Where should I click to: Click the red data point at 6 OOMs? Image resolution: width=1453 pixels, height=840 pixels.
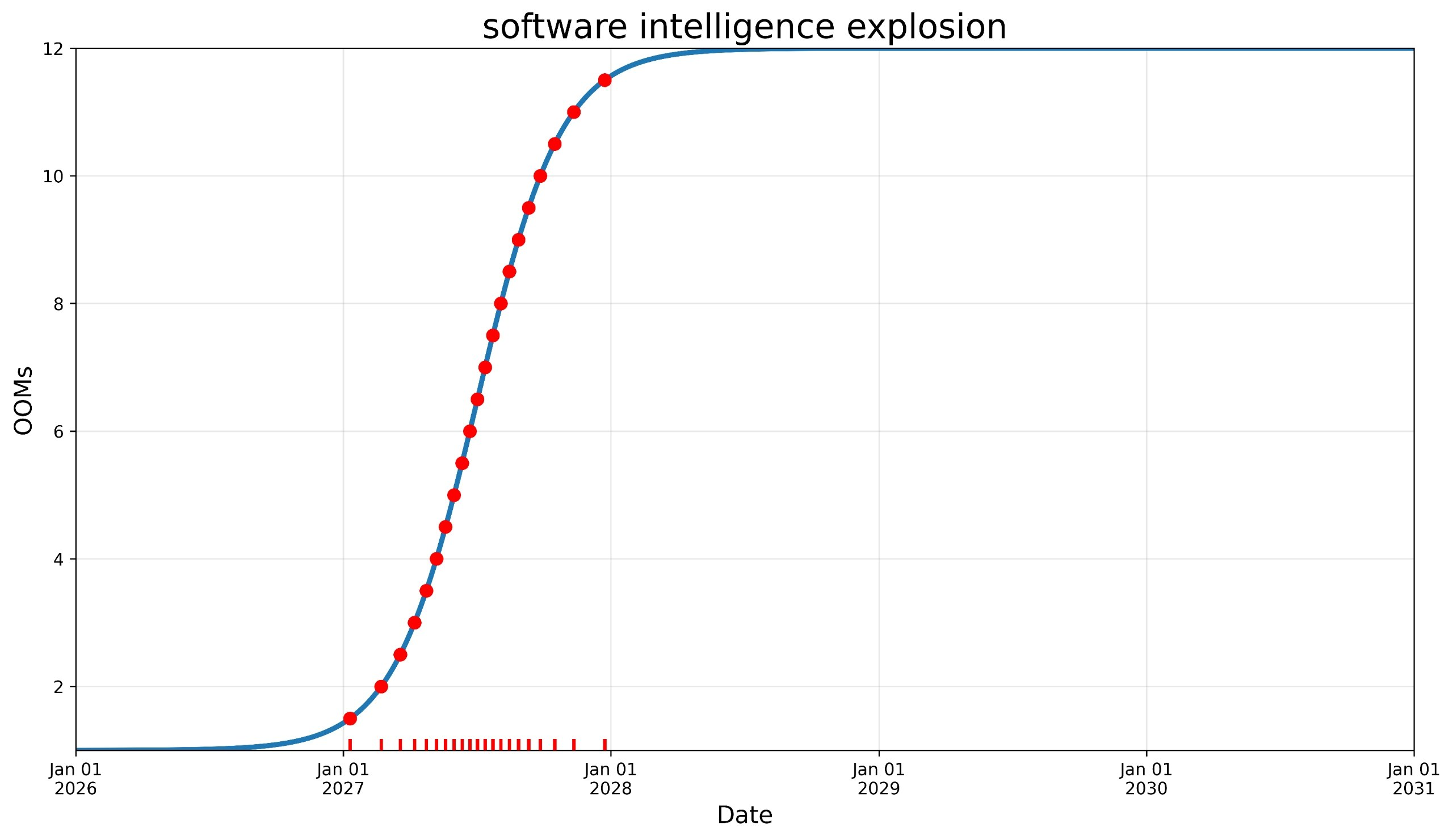click(x=470, y=431)
